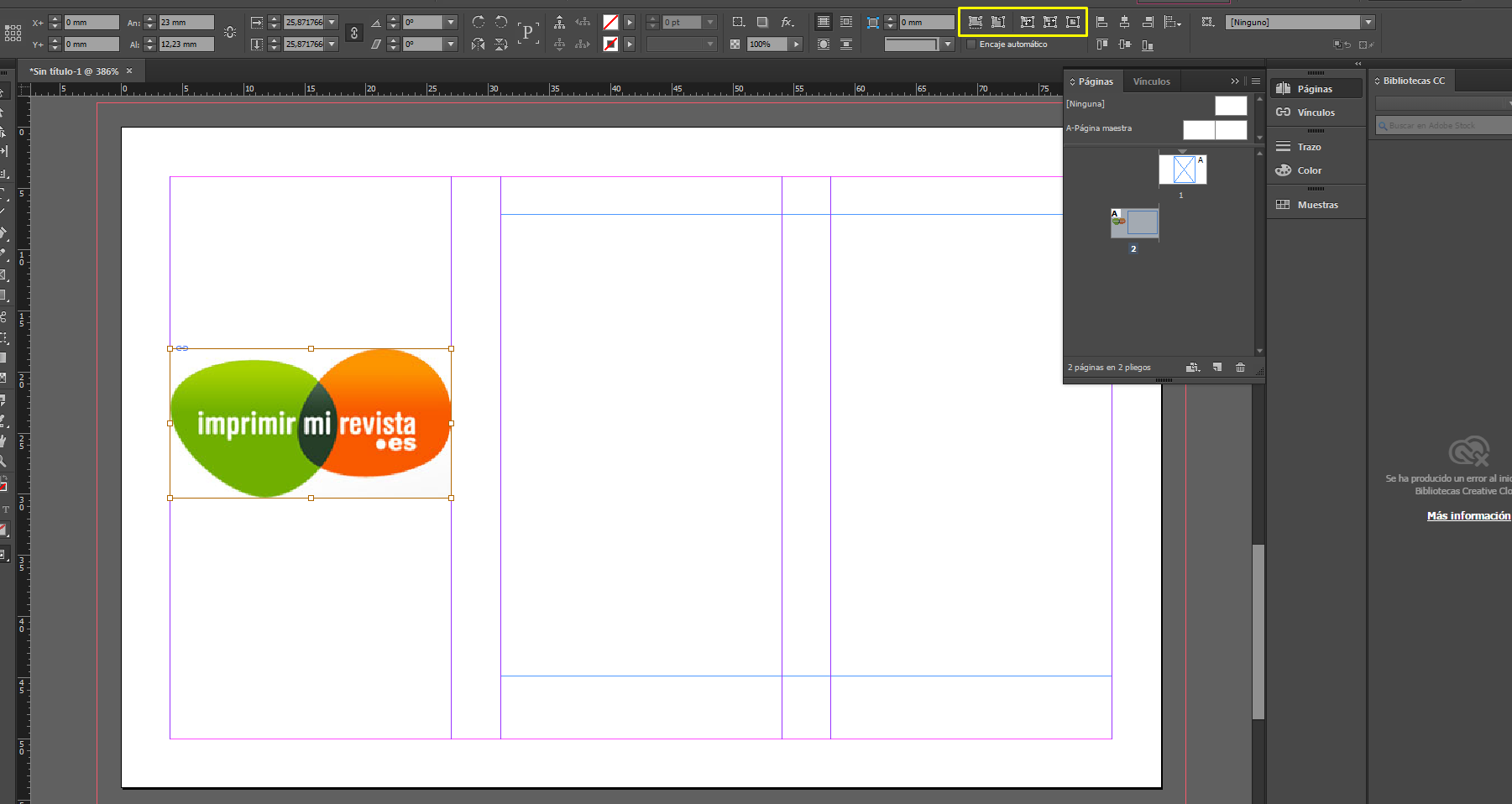Screen dimensions: 1512x804
Task: Open the scale Y percentage dropdown
Action: [332, 44]
